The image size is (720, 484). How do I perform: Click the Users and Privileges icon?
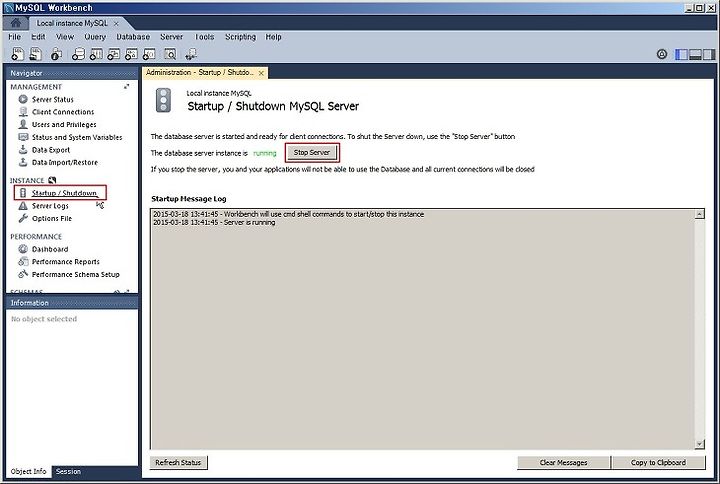pos(23,124)
